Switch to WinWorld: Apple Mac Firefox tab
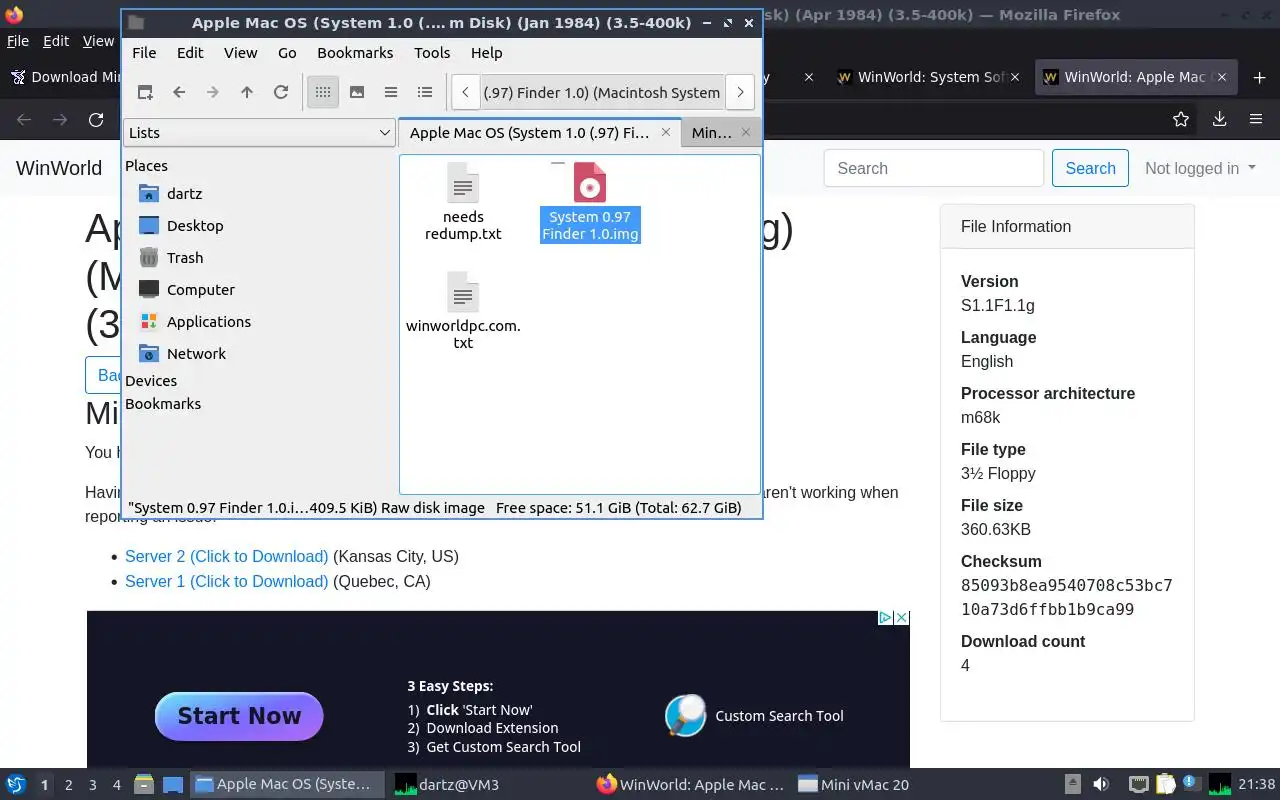The height and width of the screenshot is (800, 1280). tap(1135, 77)
